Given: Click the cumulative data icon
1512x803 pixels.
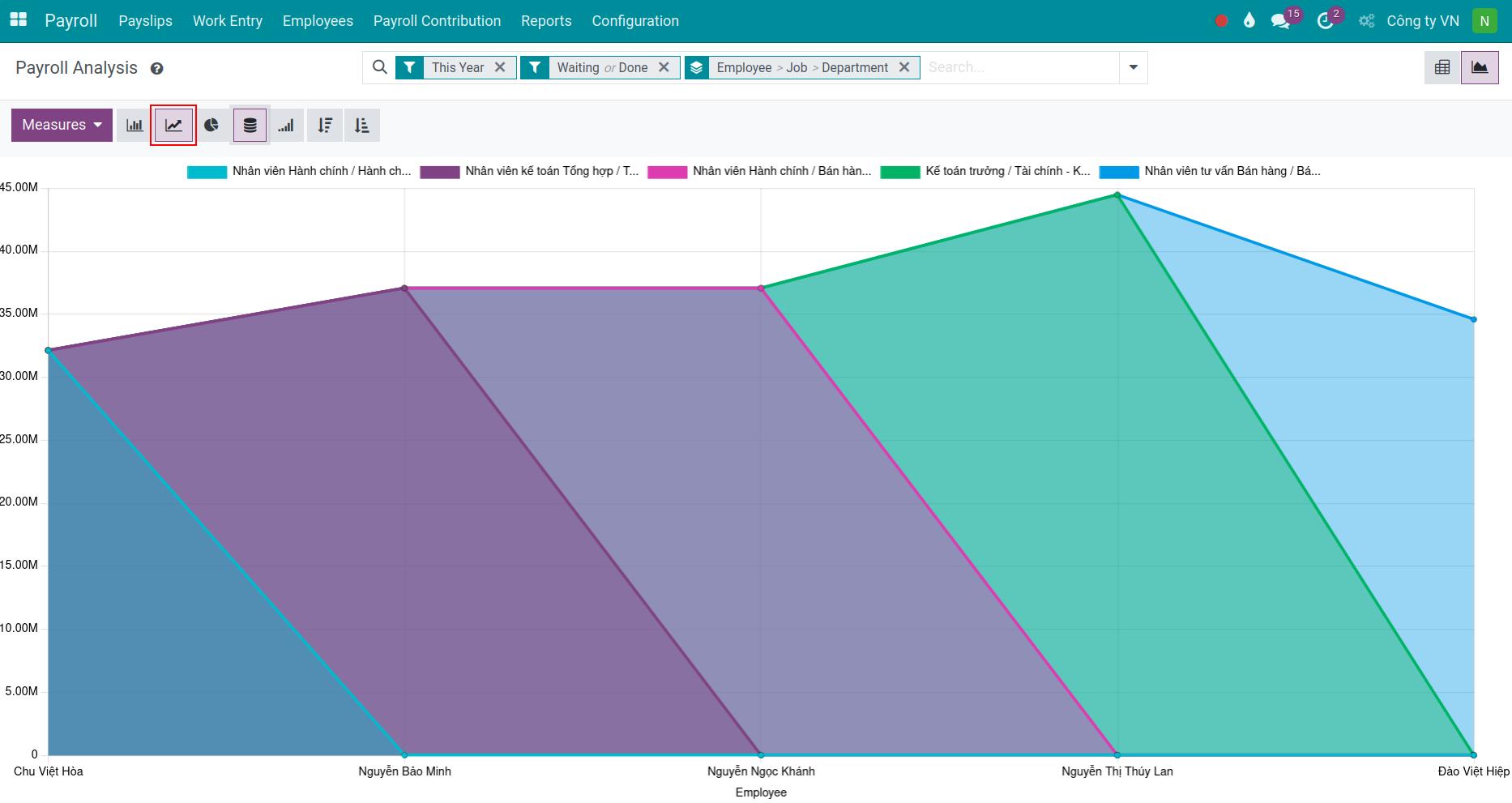Looking at the screenshot, I should pos(286,125).
